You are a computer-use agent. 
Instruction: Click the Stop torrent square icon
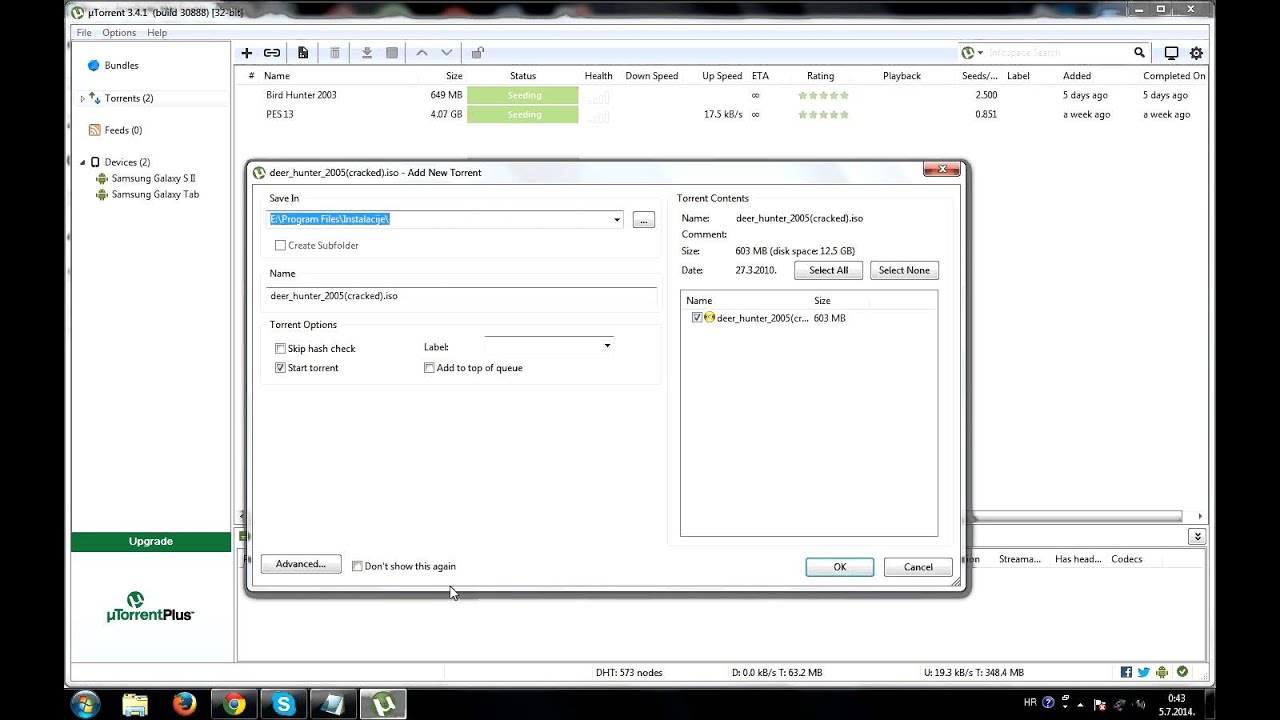(x=392, y=53)
